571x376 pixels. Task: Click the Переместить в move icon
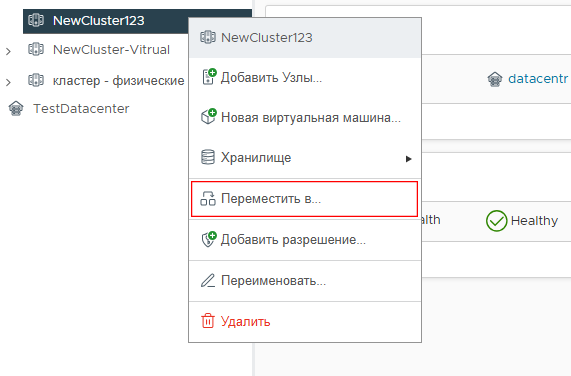[x=208, y=199]
